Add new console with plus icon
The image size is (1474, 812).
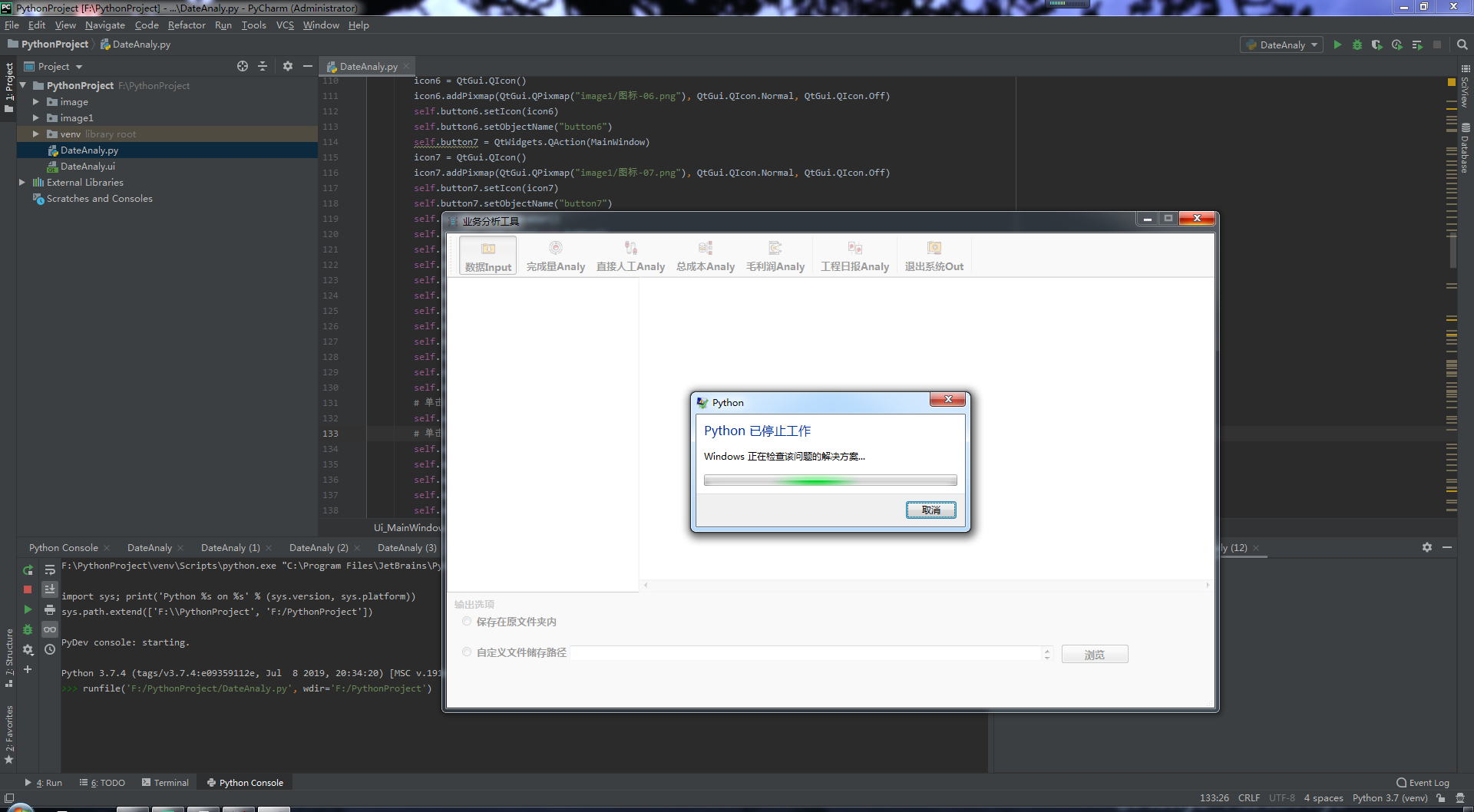(28, 669)
